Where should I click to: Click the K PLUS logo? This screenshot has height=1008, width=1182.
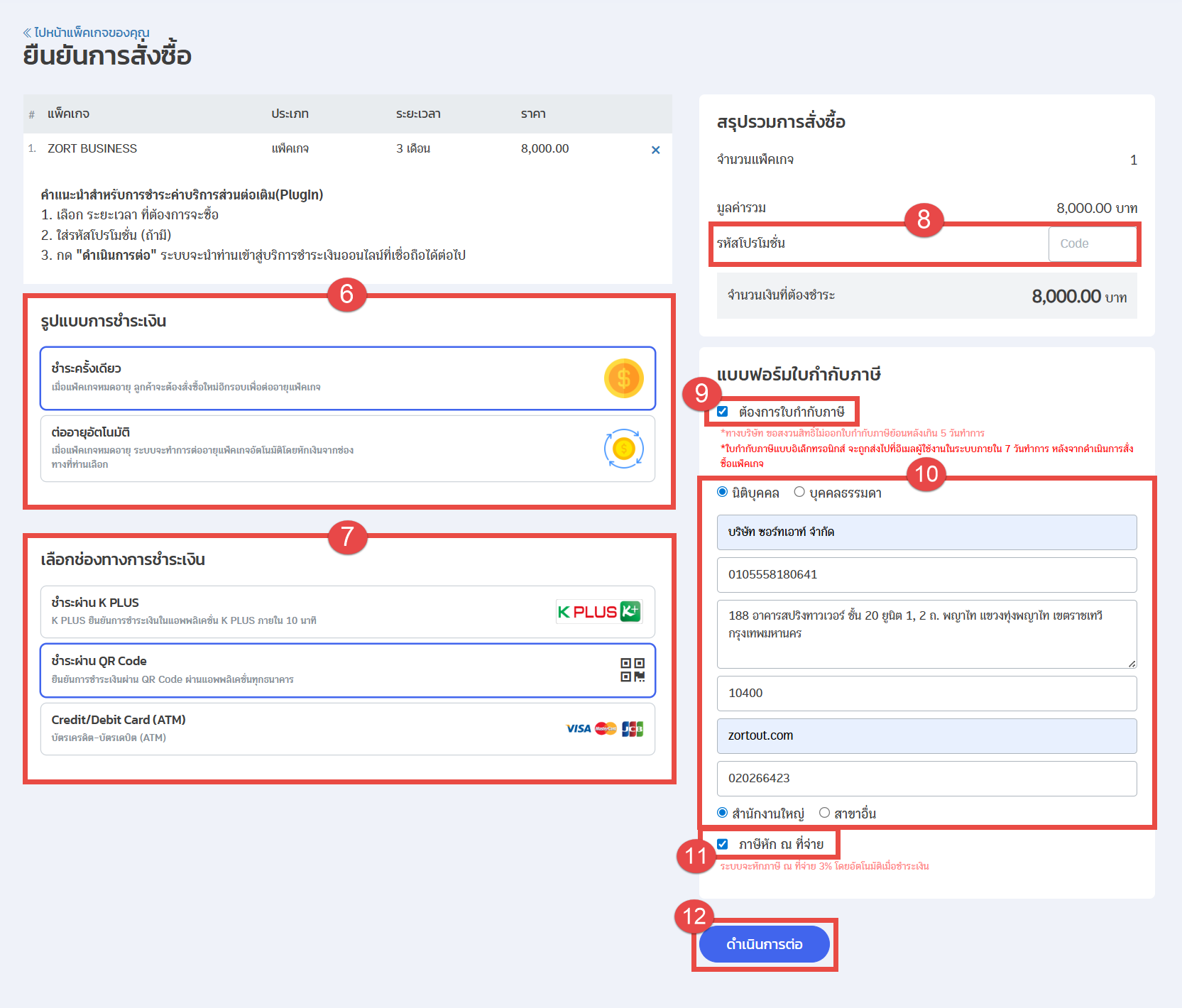point(598,611)
